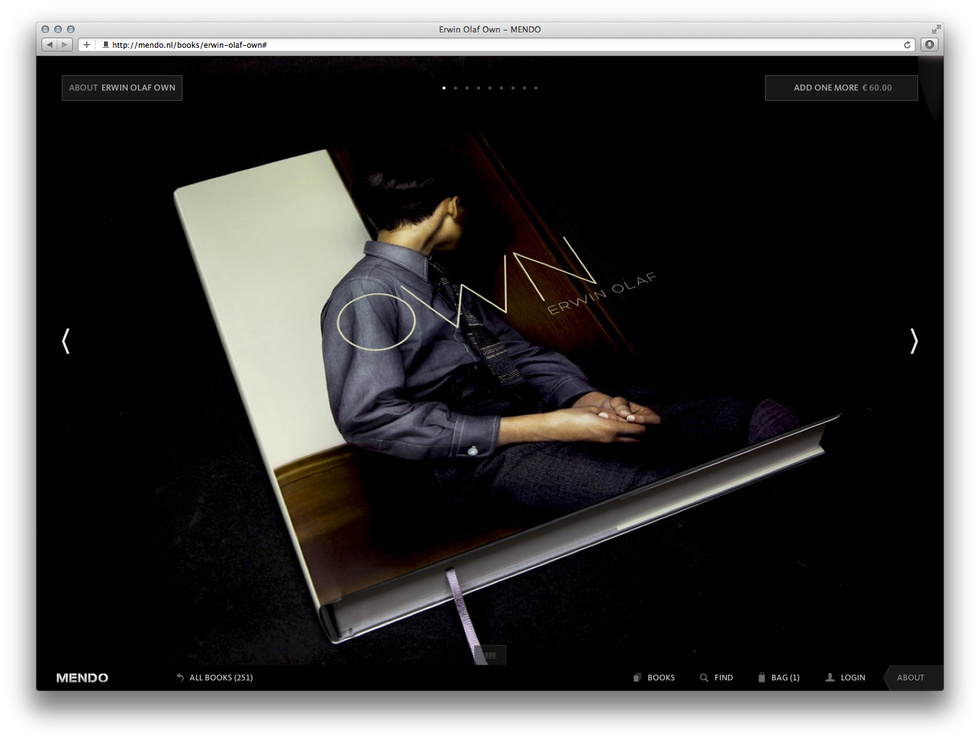The image size is (980, 741).
Task: Reload the page with the refresh icon
Action: point(907,45)
